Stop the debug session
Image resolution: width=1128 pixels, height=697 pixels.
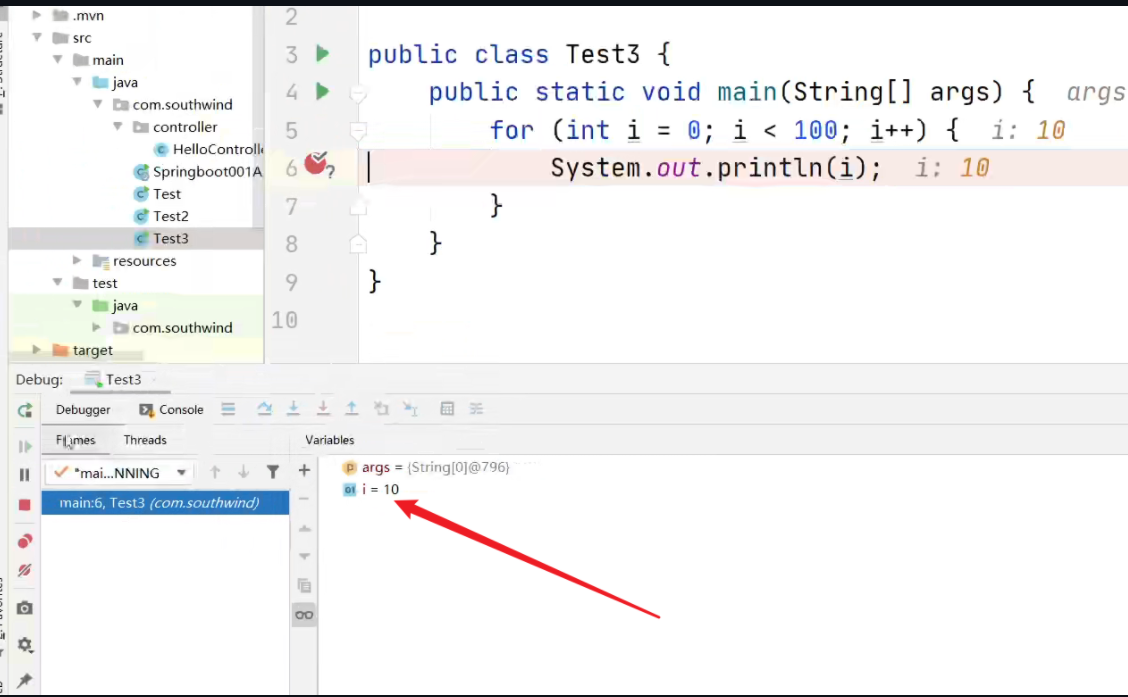[24, 505]
